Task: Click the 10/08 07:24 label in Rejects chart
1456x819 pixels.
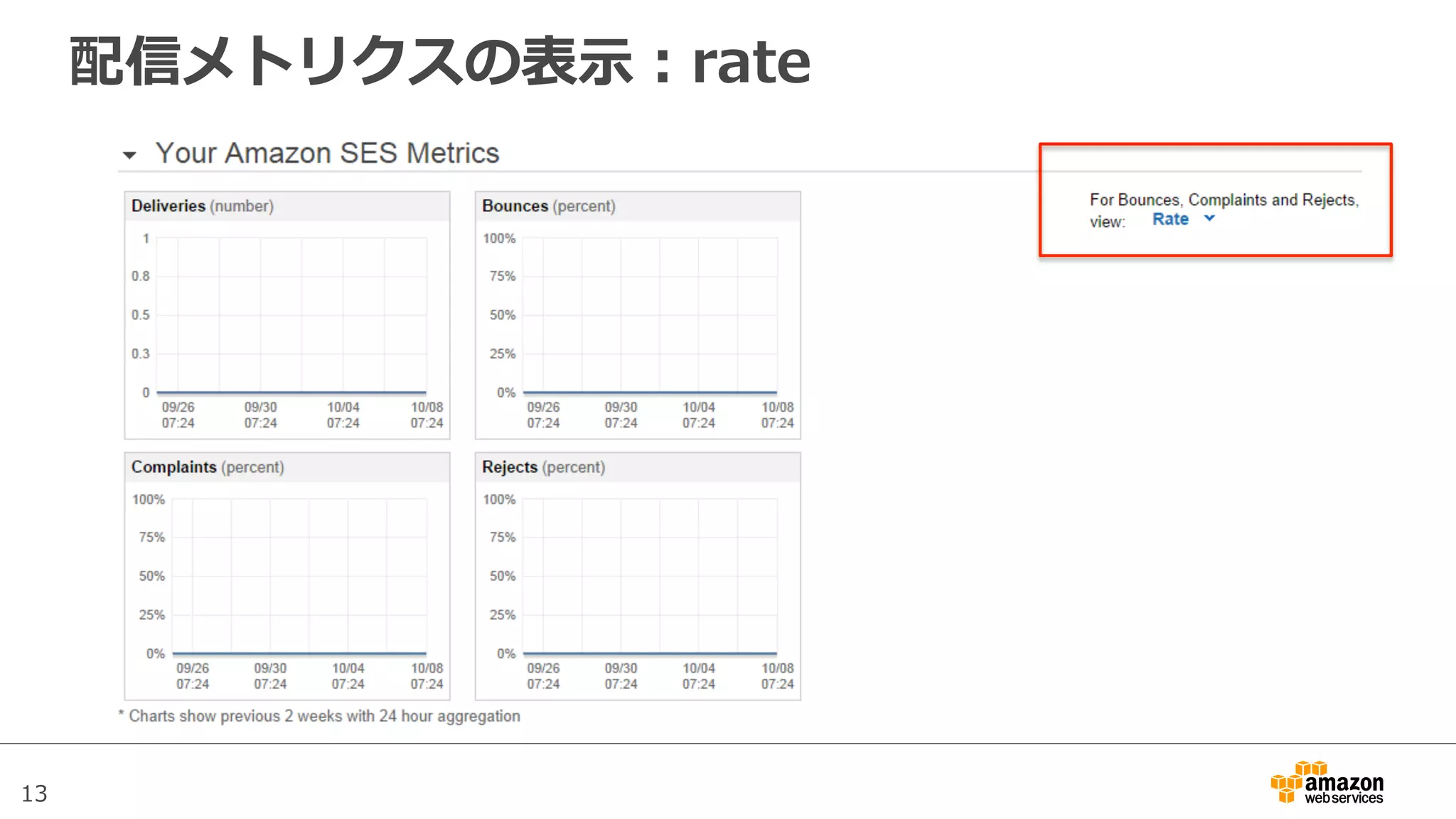Action: (x=778, y=676)
